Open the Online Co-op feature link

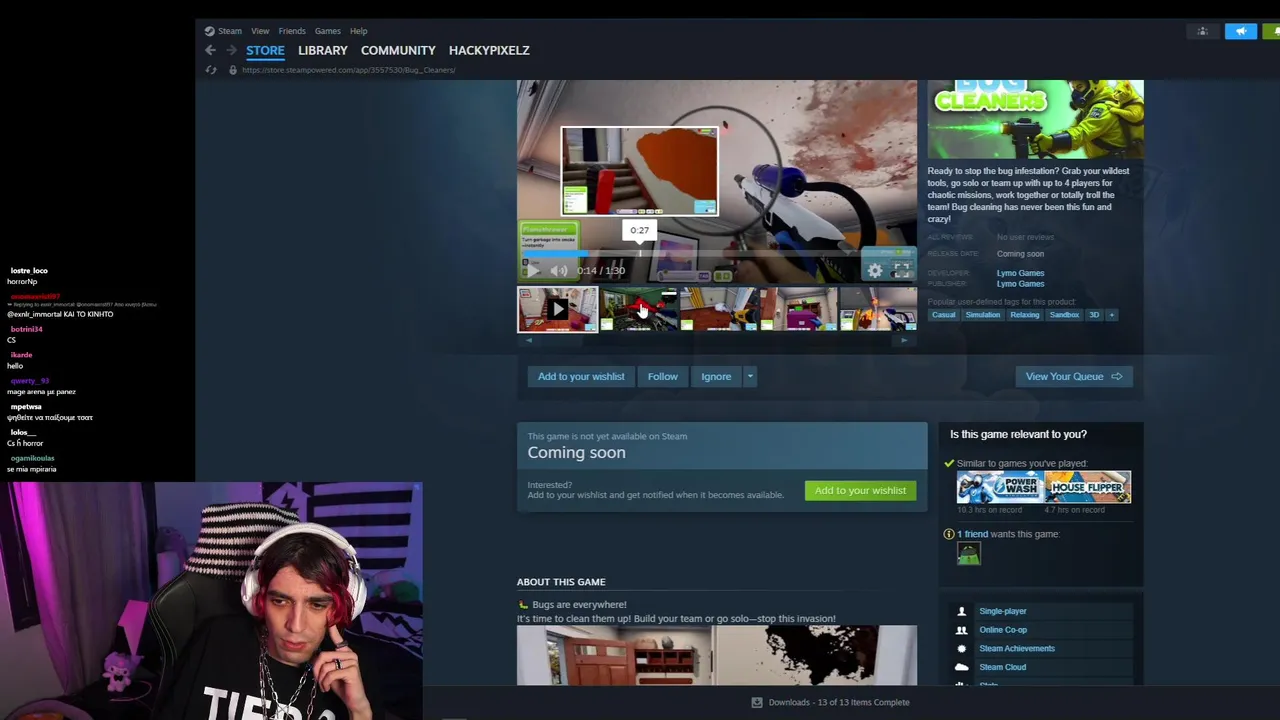pos(1003,630)
